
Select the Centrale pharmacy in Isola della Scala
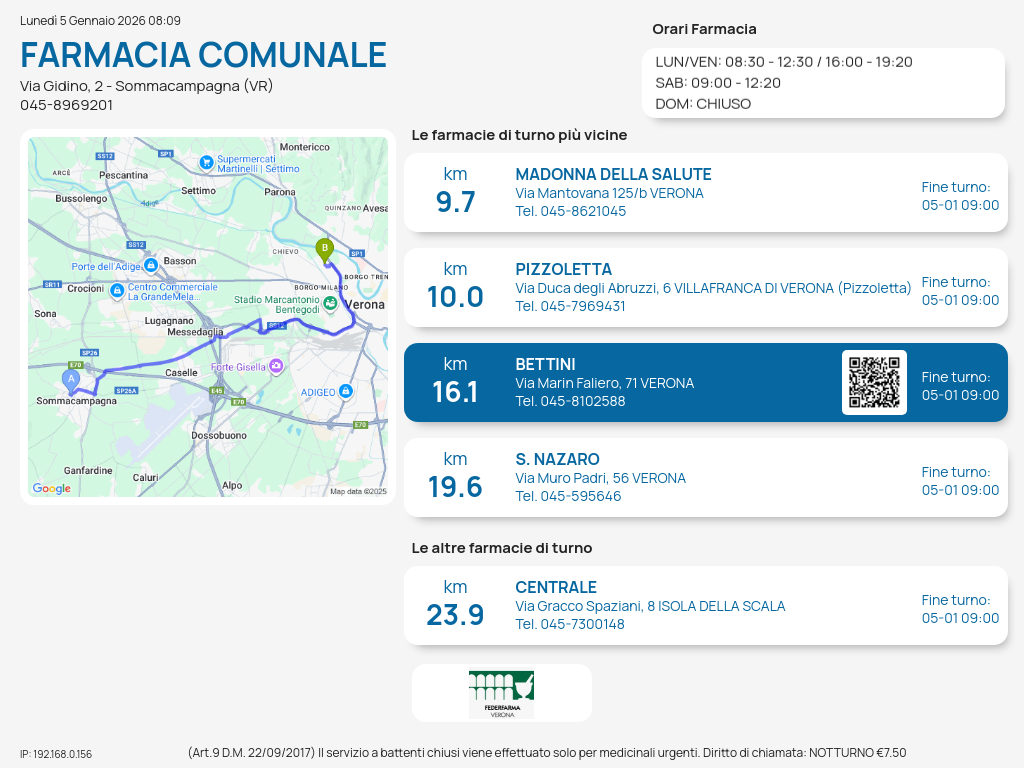(705, 605)
